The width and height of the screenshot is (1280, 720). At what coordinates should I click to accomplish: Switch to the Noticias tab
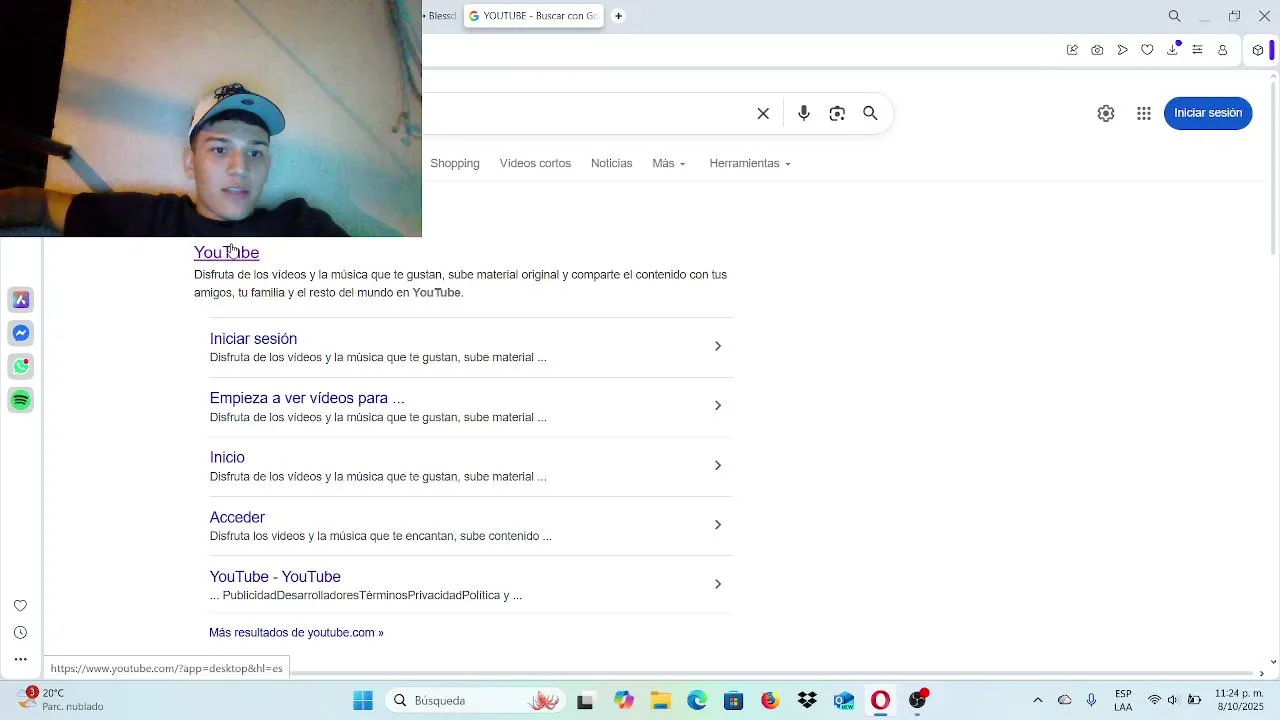[x=611, y=163]
